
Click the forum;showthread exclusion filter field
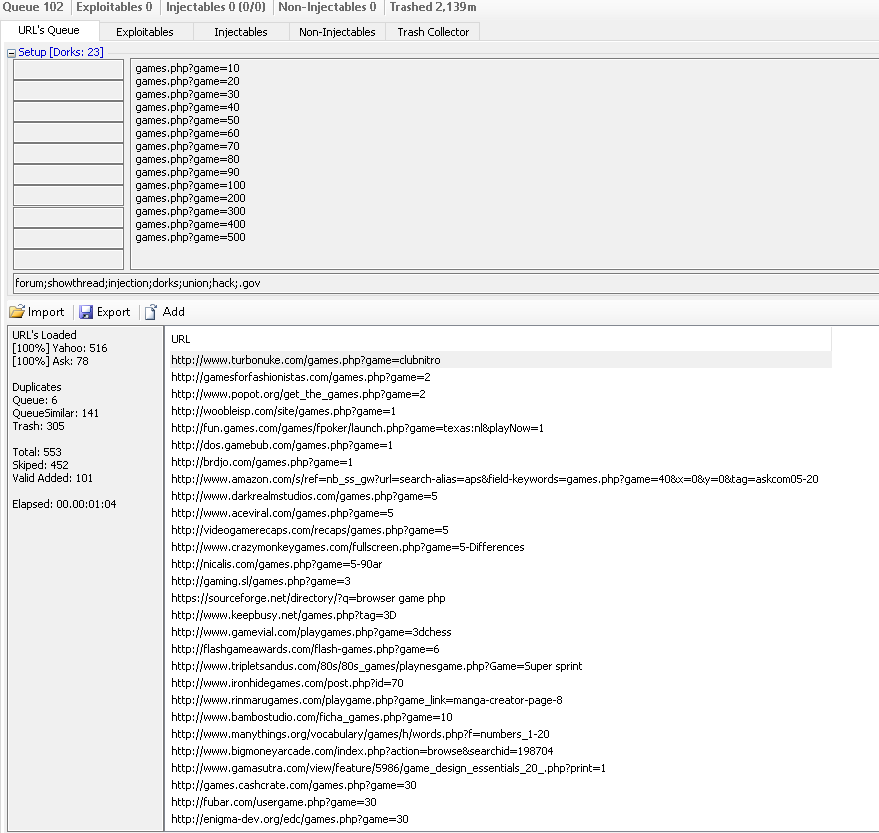446,283
